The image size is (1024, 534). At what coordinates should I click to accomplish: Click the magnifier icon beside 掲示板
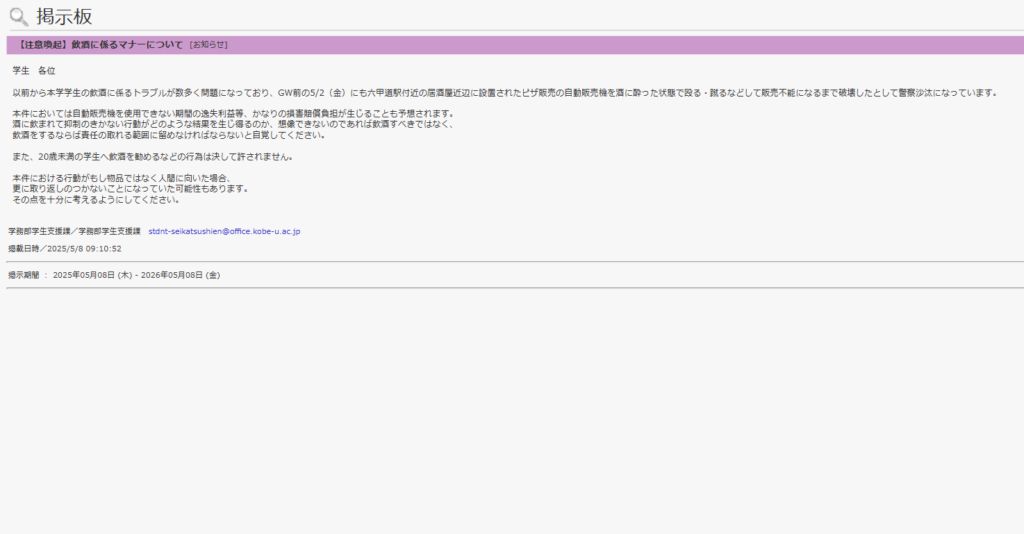click(19, 17)
